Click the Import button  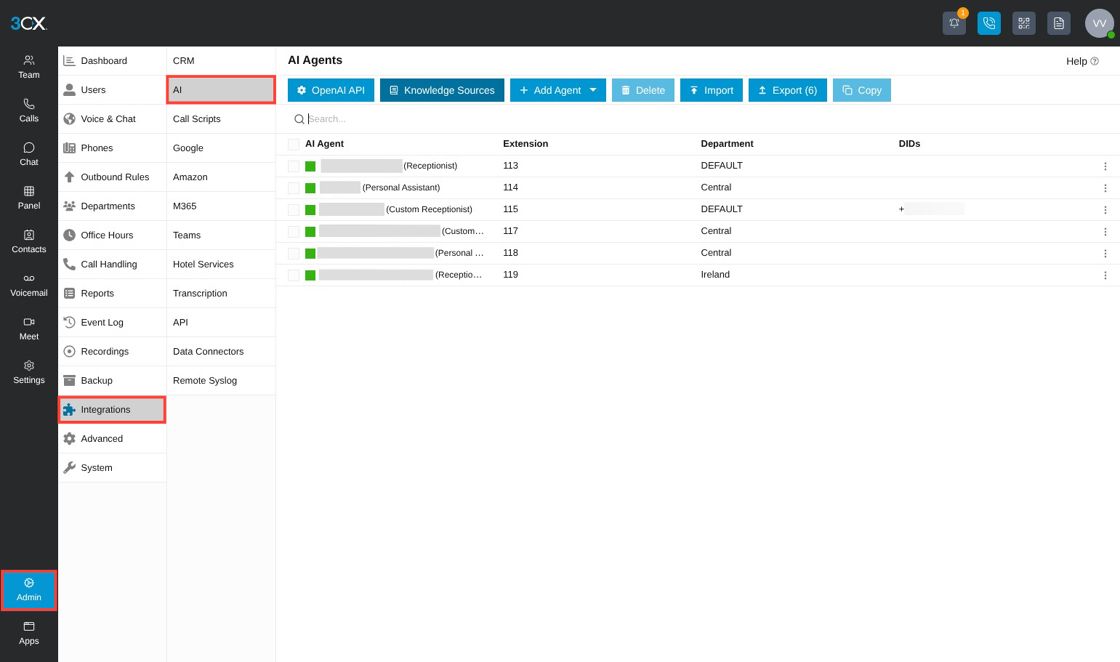click(711, 90)
